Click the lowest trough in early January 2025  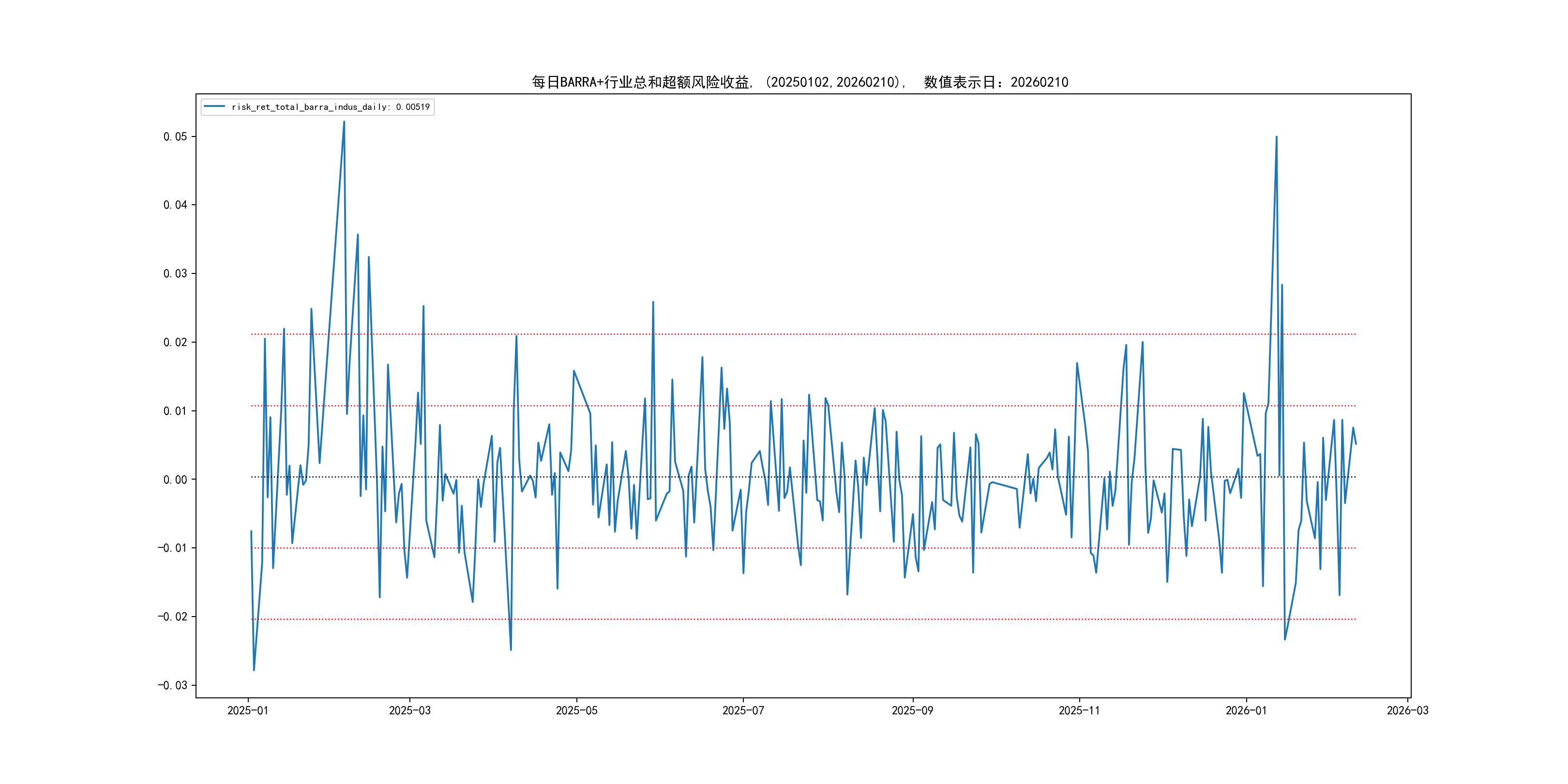click(x=254, y=670)
